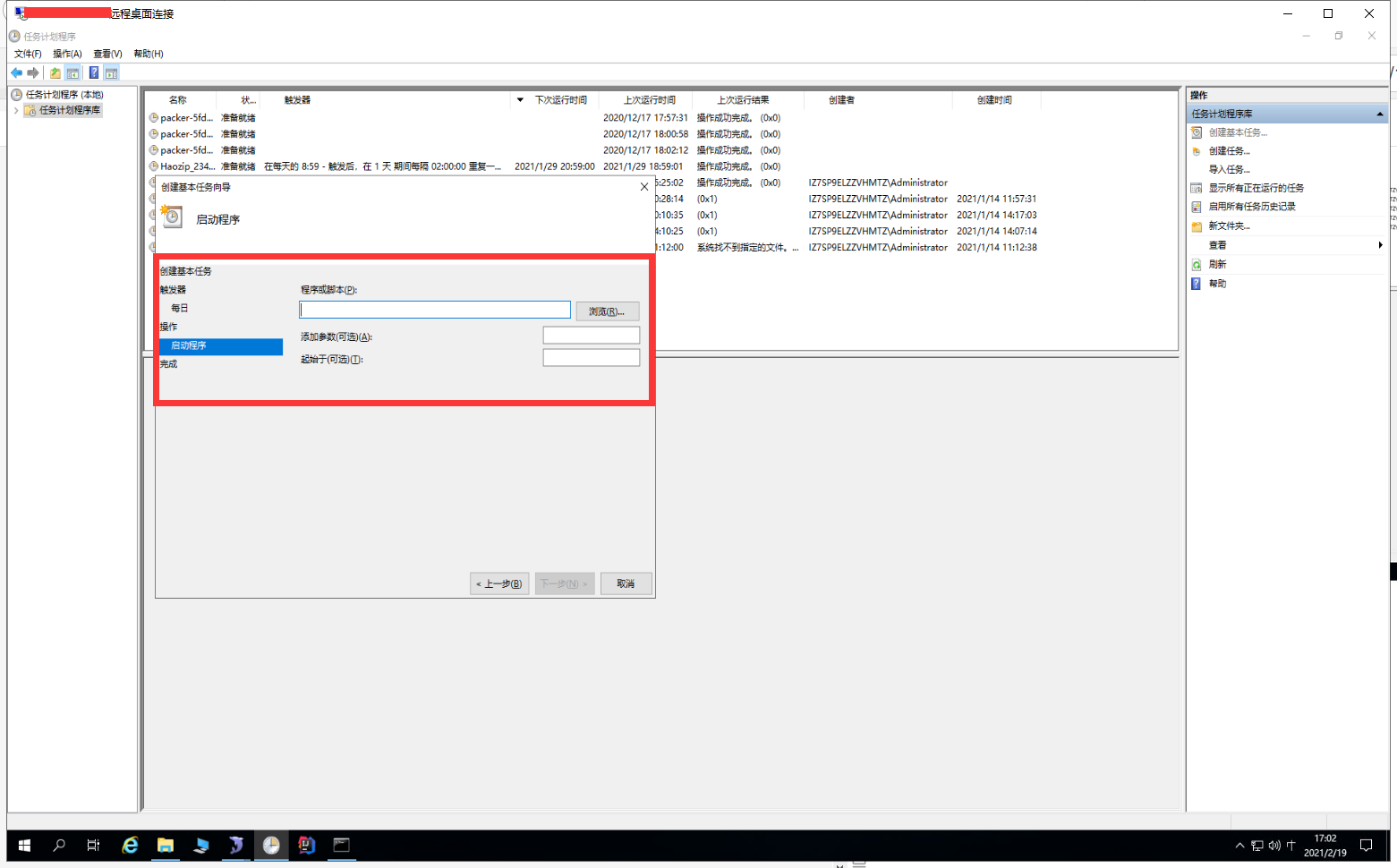Select the 启动程序 wizard step
This screenshot has width=1397, height=868.
click(x=221, y=345)
